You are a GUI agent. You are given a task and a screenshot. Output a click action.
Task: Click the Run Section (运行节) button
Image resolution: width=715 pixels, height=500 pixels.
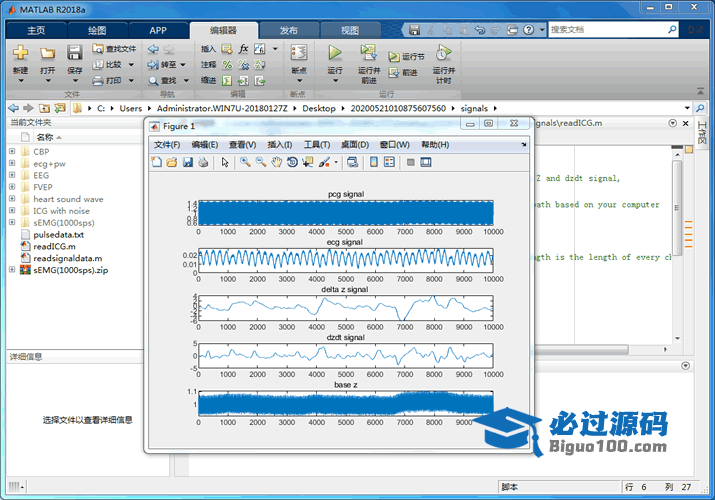click(x=406, y=57)
